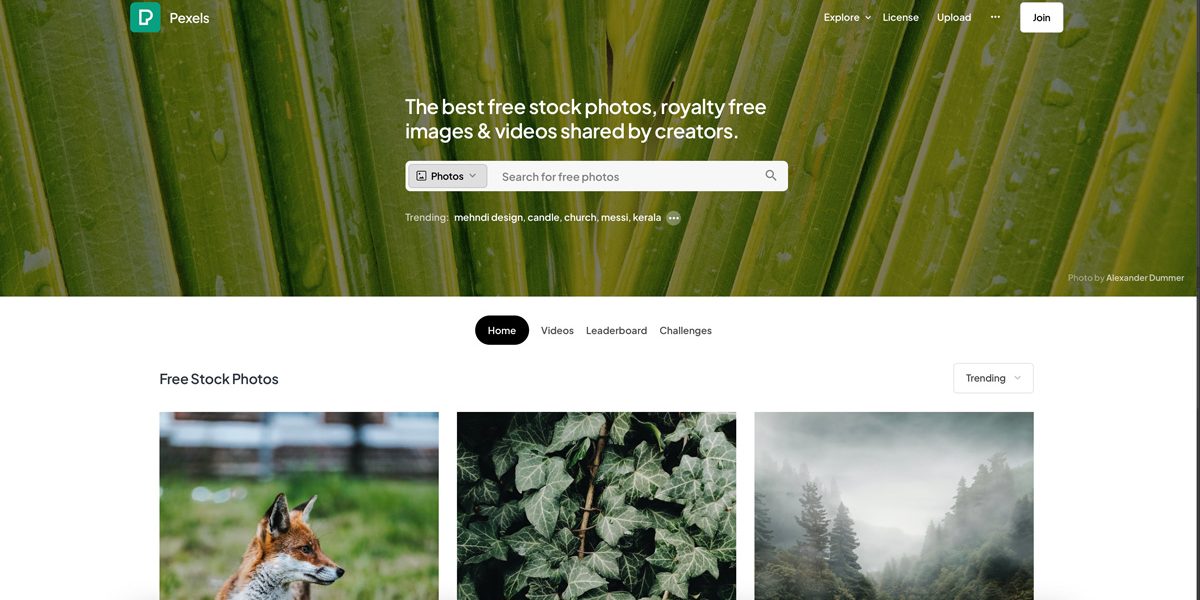Viewport: 1200px width, 600px height.
Task: Open the foggy forest photo thumbnail
Action: [x=894, y=506]
